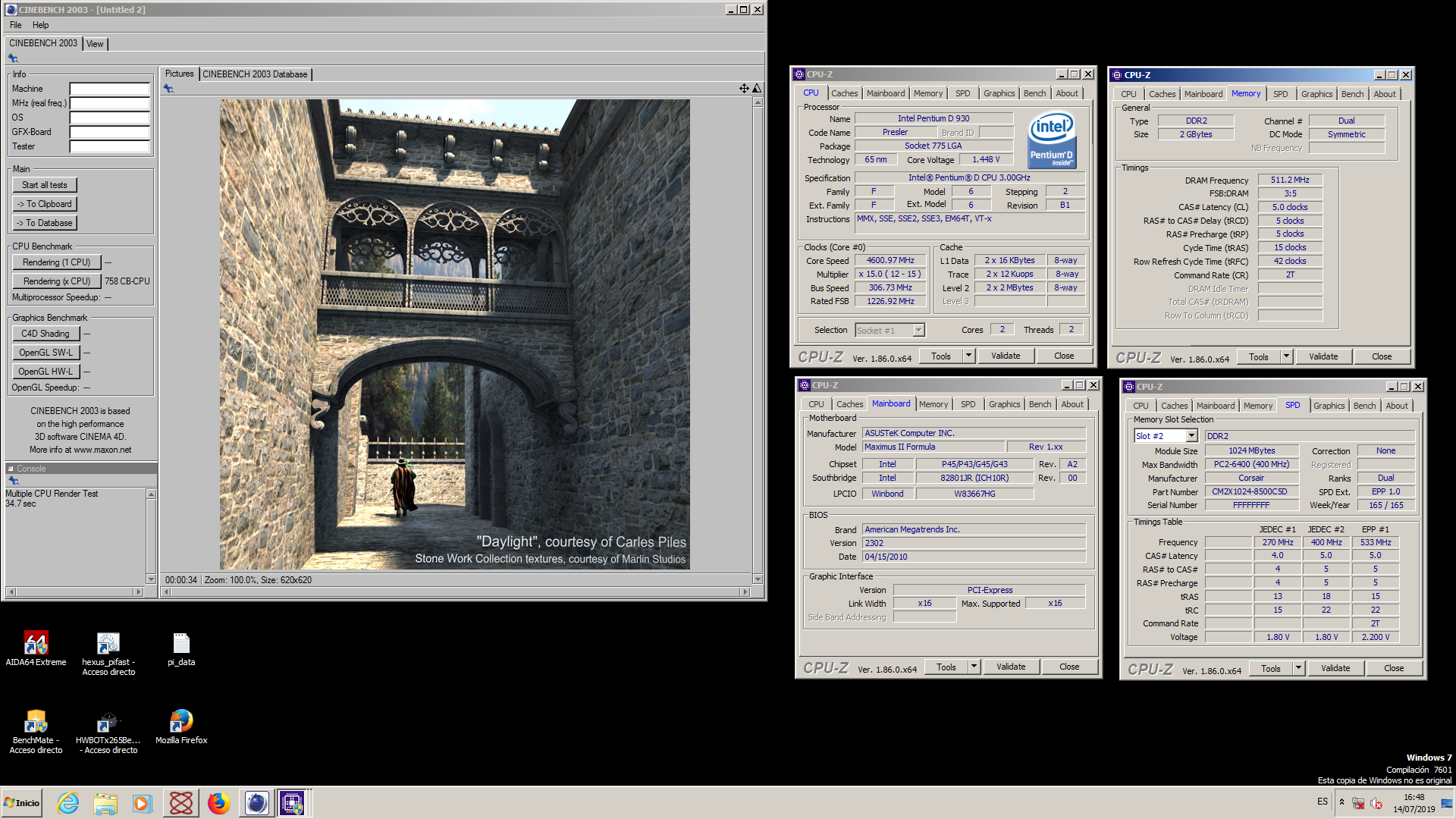1456x819 pixels.
Task: Click the pin icon in the Console panel
Action: tap(13, 481)
